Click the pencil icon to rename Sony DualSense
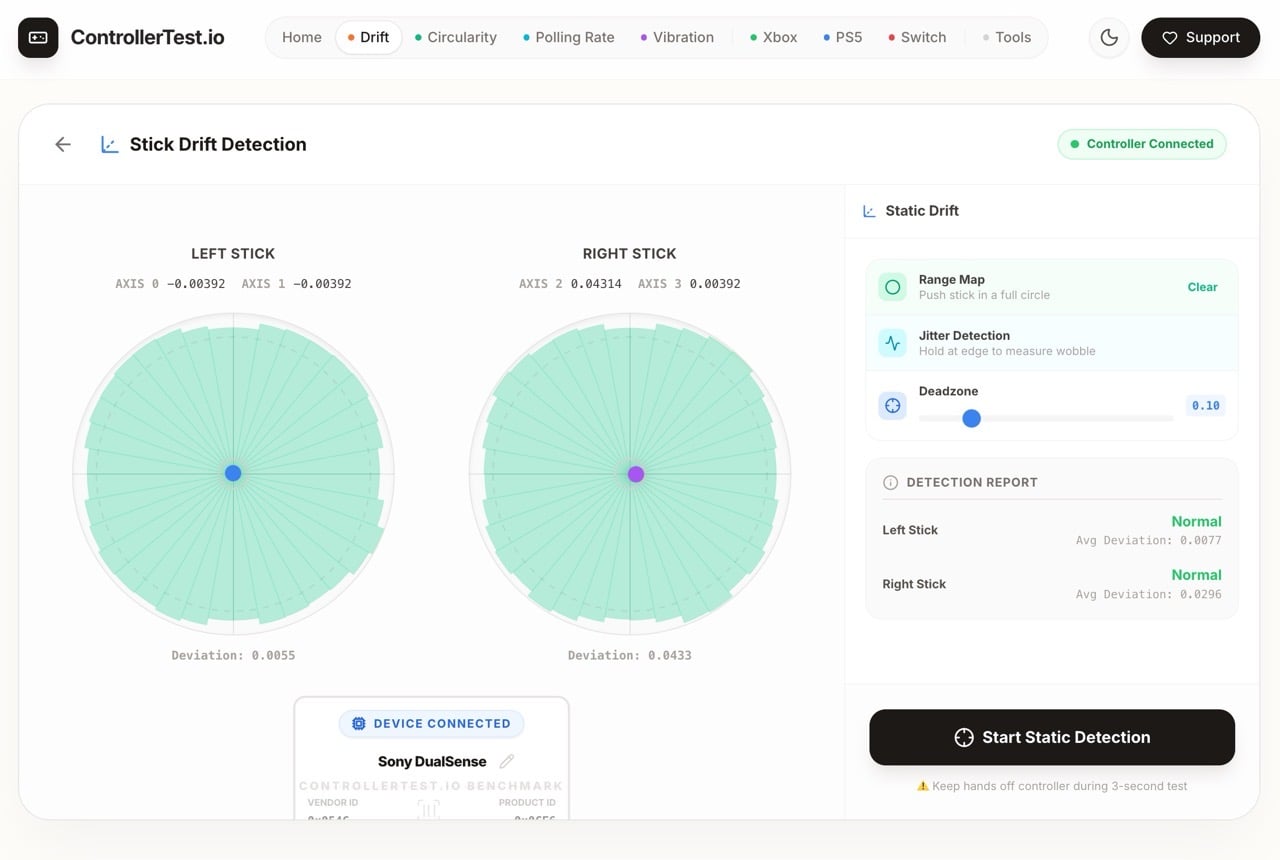Screen dimensions: 1280x860 (507, 761)
